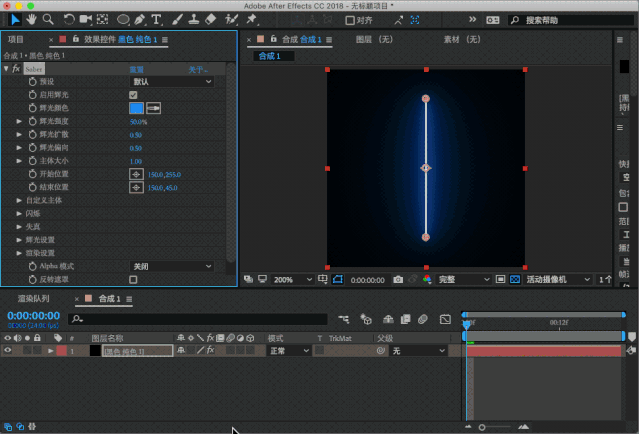Select the Pen tool
The width and height of the screenshot is (639, 434).
point(141,19)
